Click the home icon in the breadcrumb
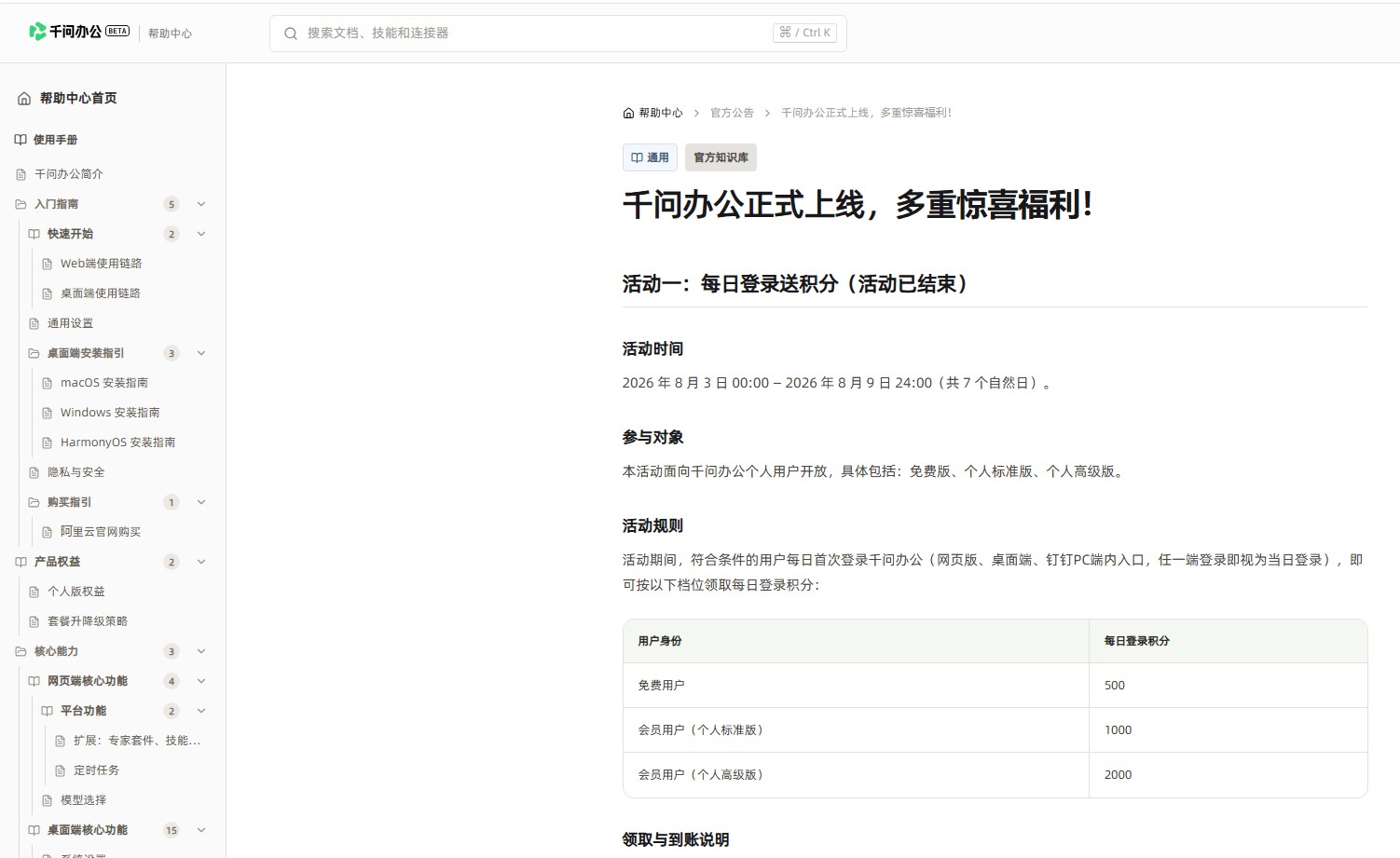Screen dimensions: 1400x858 coord(628,113)
